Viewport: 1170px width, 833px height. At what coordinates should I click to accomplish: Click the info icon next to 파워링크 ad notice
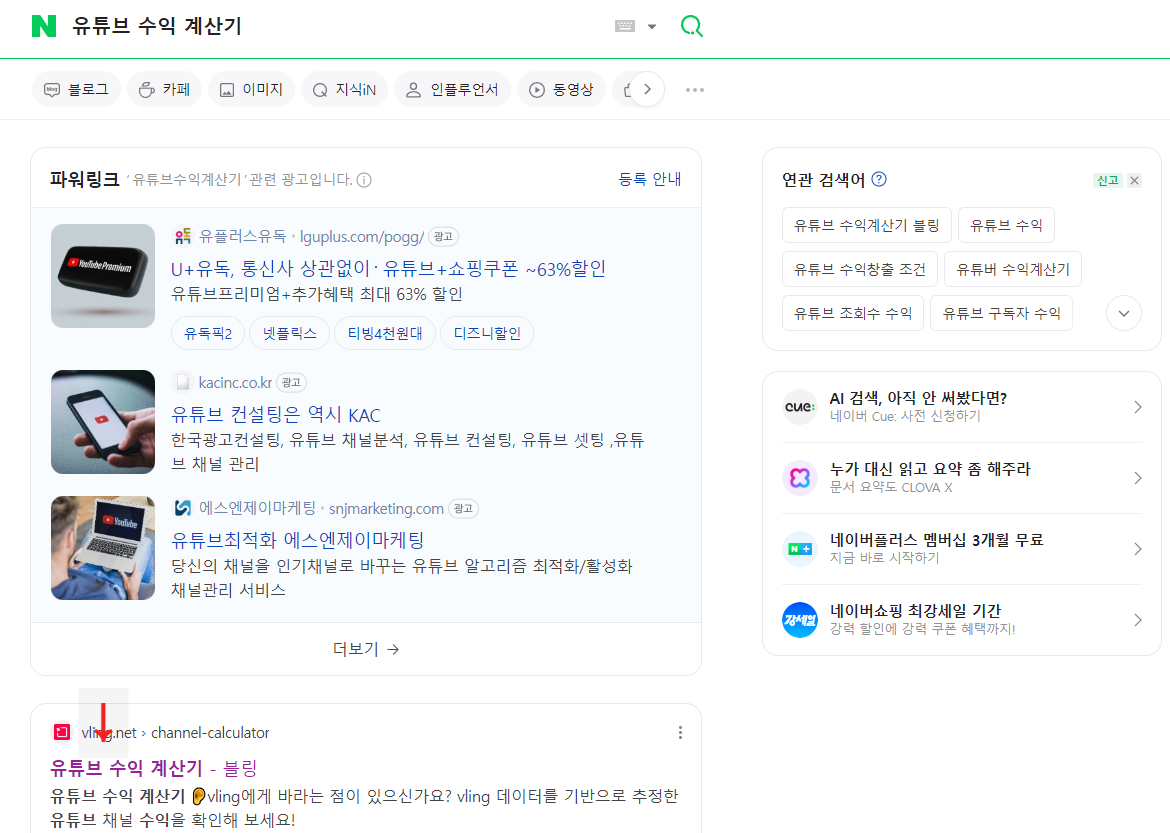coord(364,180)
